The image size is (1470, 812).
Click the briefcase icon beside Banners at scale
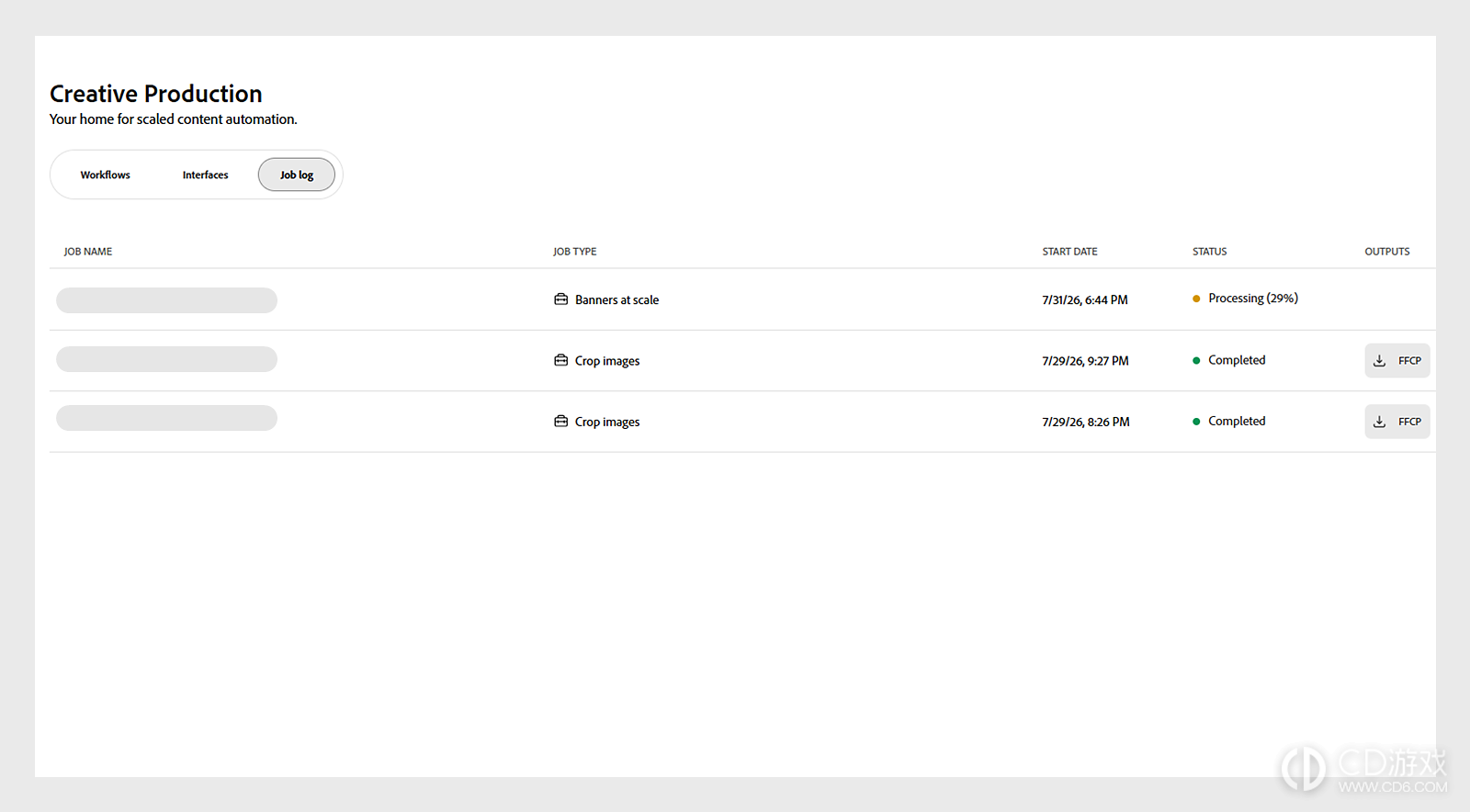pos(560,299)
